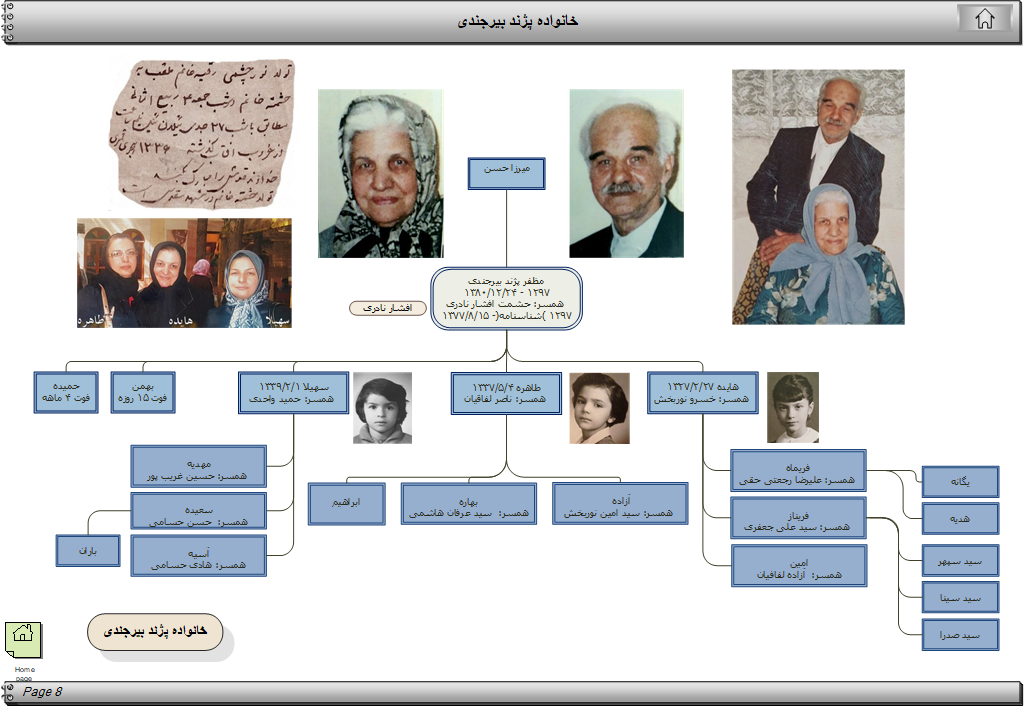Click the elderly woman's portrait in black scarf

click(x=381, y=173)
